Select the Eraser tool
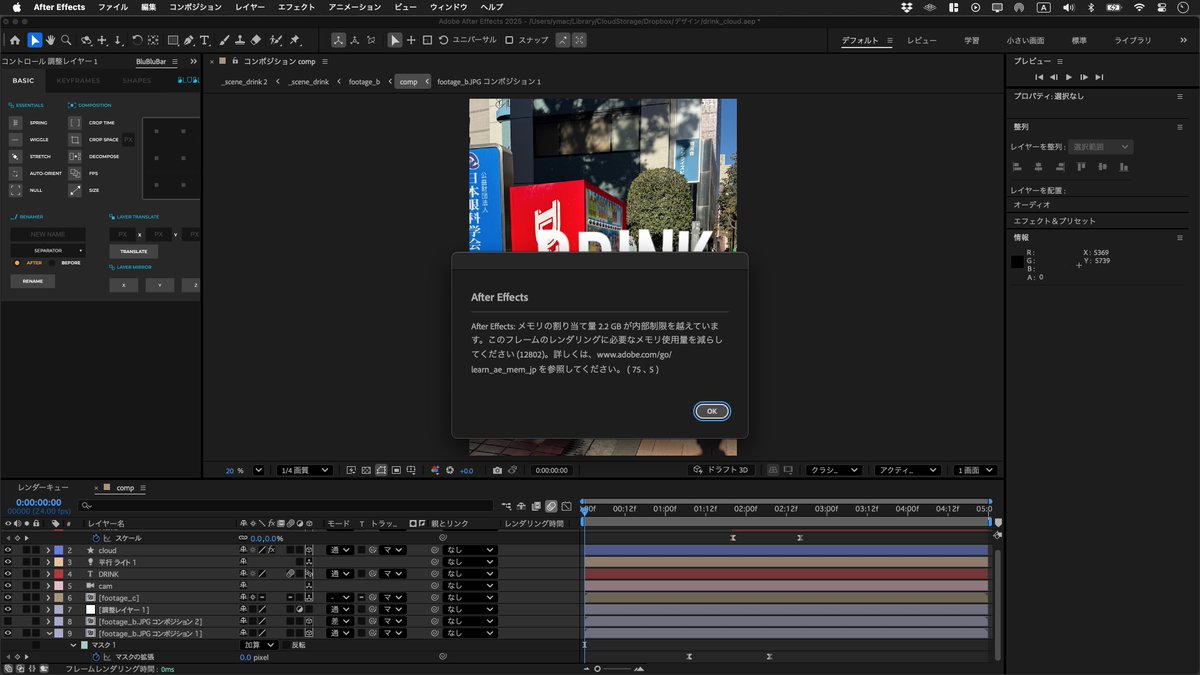 tap(256, 40)
